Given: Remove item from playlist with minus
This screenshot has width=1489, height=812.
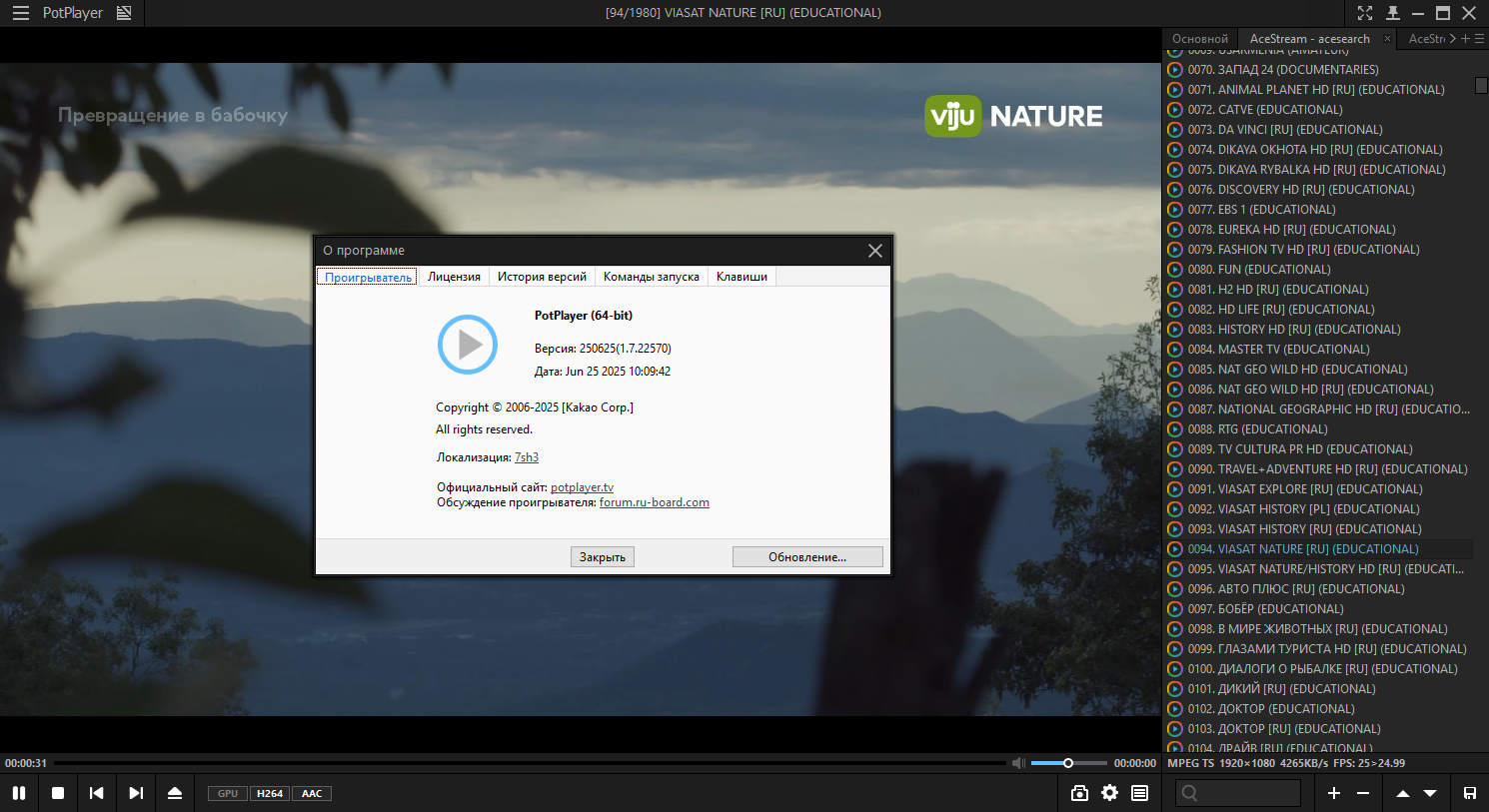Looking at the screenshot, I should (x=1363, y=793).
